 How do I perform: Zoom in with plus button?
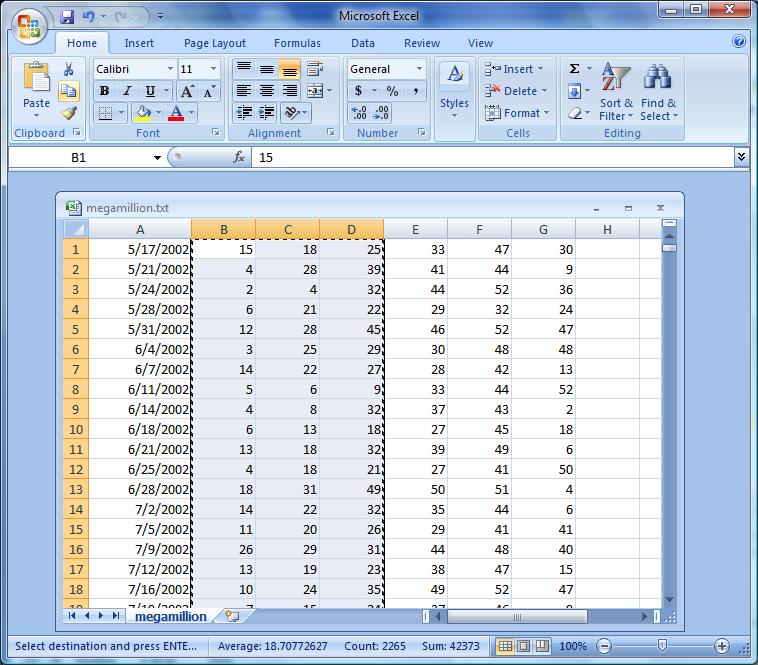pyautogui.click(x=721, y=646)
